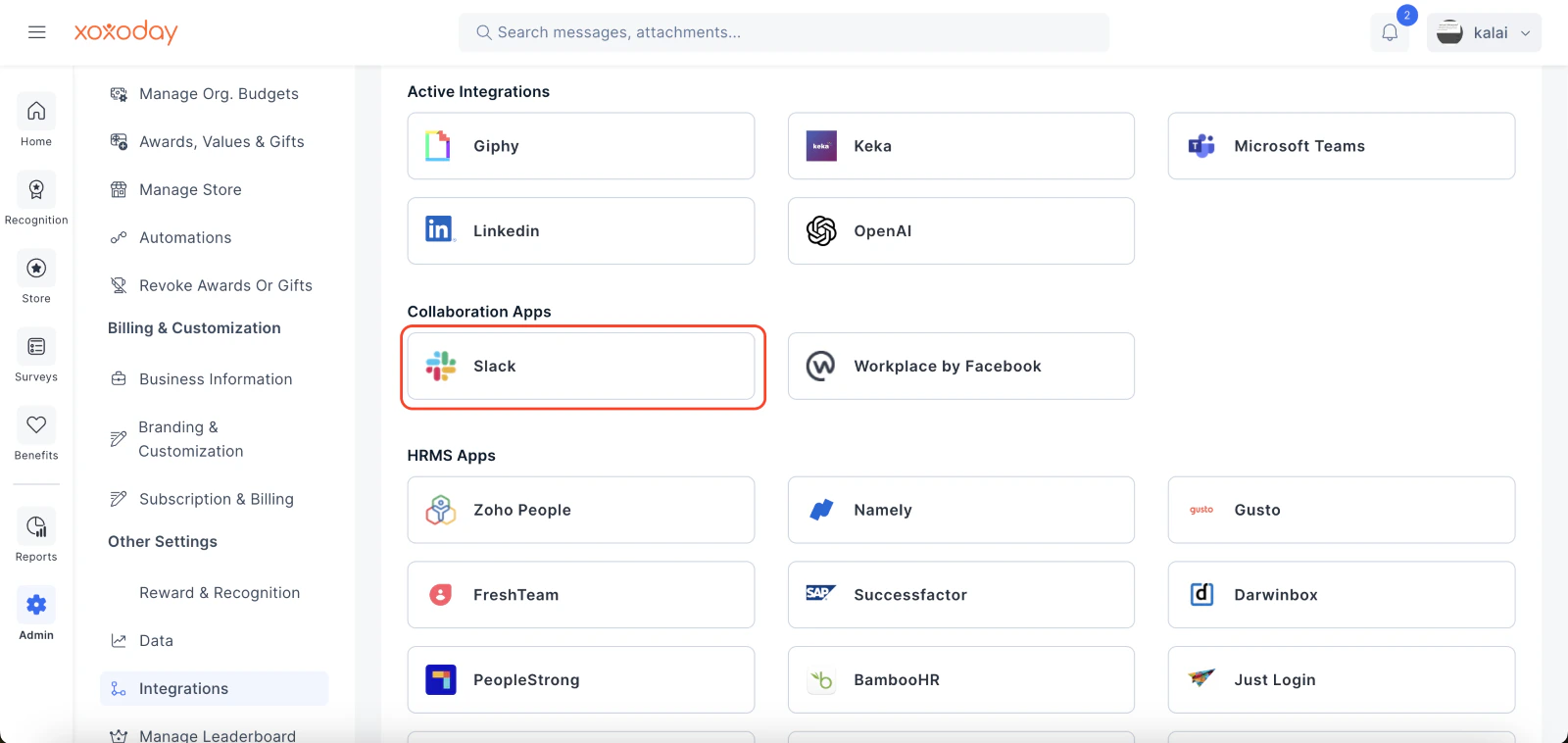Click the Workplace logo icon
The image size is (1568, 743).
(x=821, y=367)
